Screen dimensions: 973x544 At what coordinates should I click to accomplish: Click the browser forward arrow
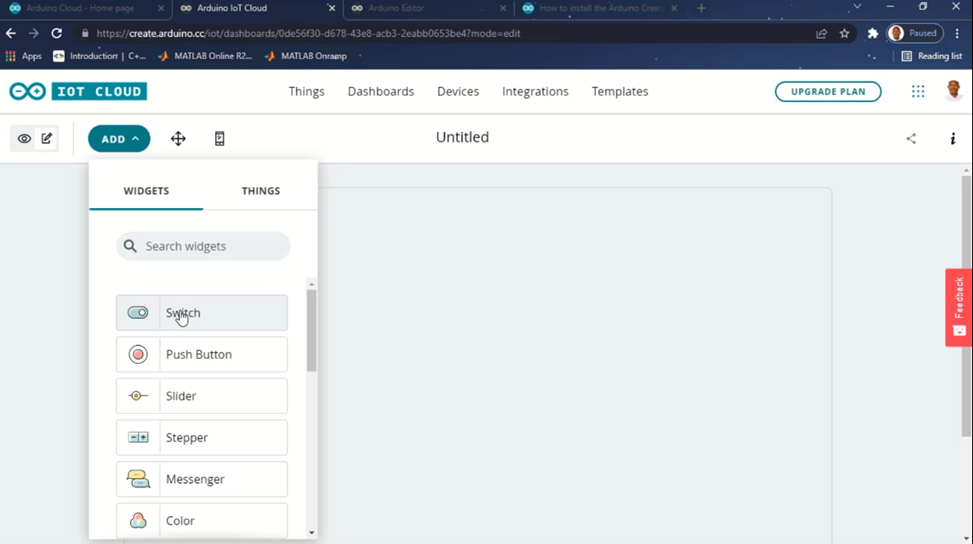(x=34, y=33)
